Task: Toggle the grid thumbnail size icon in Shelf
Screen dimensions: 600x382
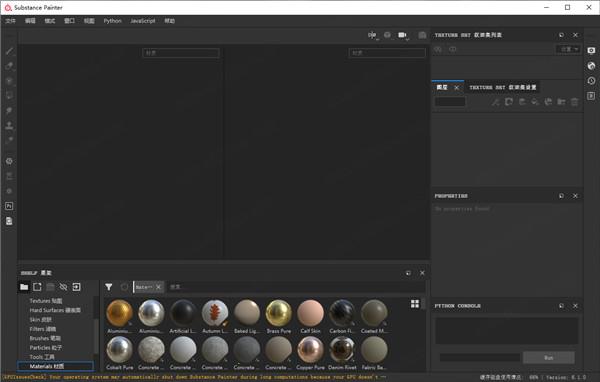Action: point(415,304)
